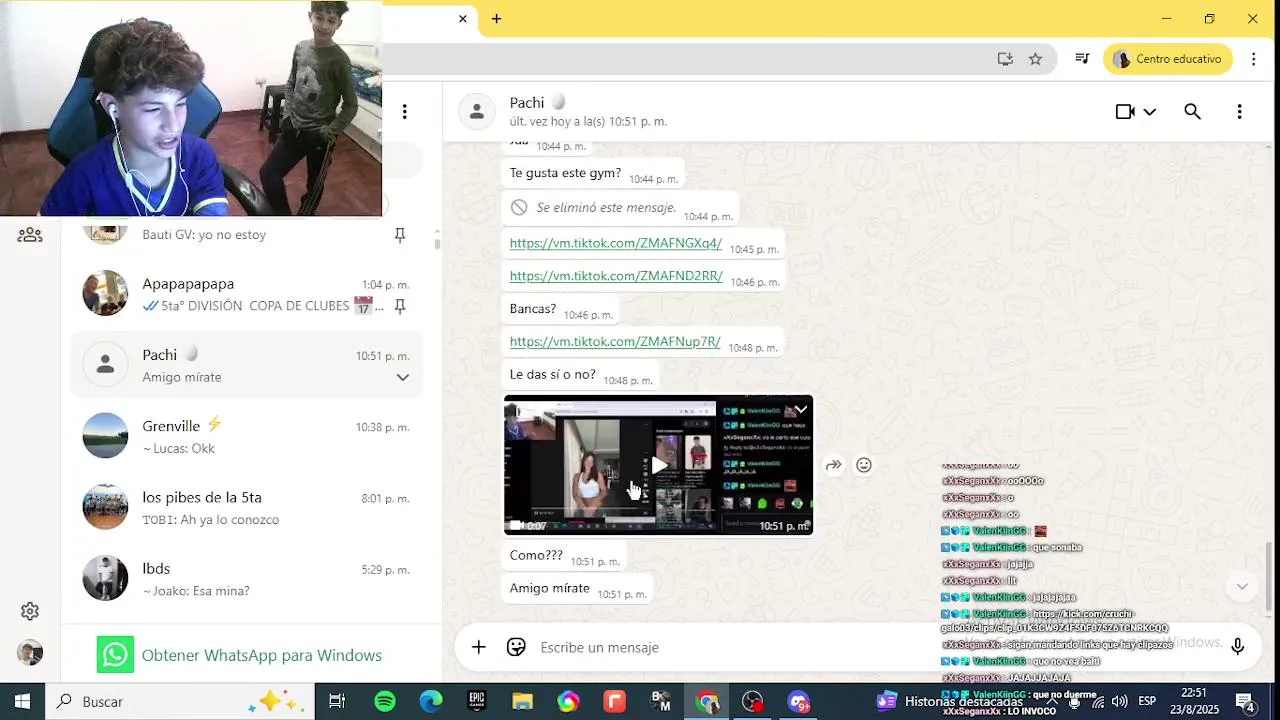This screenshot has height=720, width=1280.
Task: Click the 'Como???' message
Action: click(x=565, y=556)
